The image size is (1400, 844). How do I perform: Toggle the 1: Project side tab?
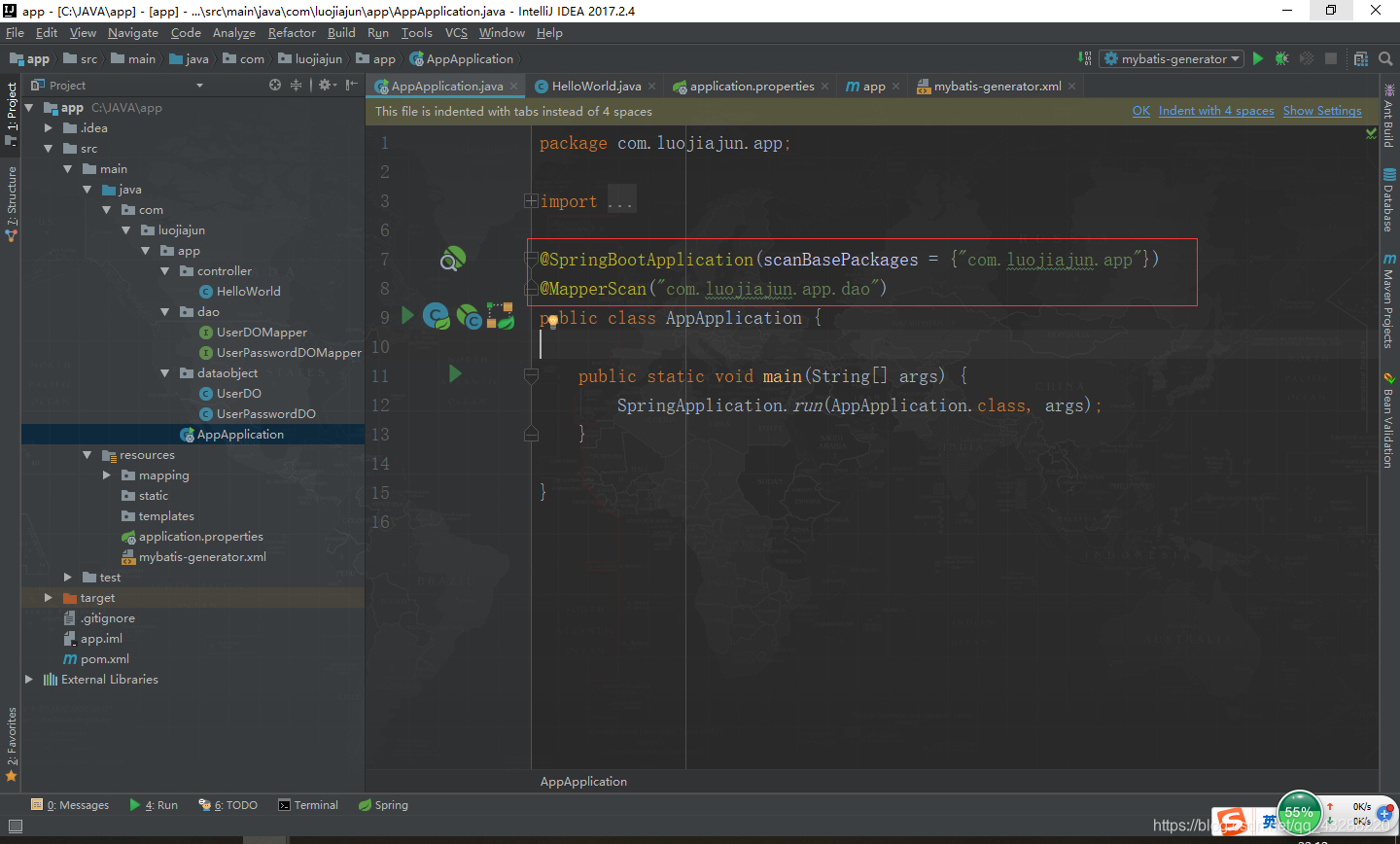[x=11, y=114]
